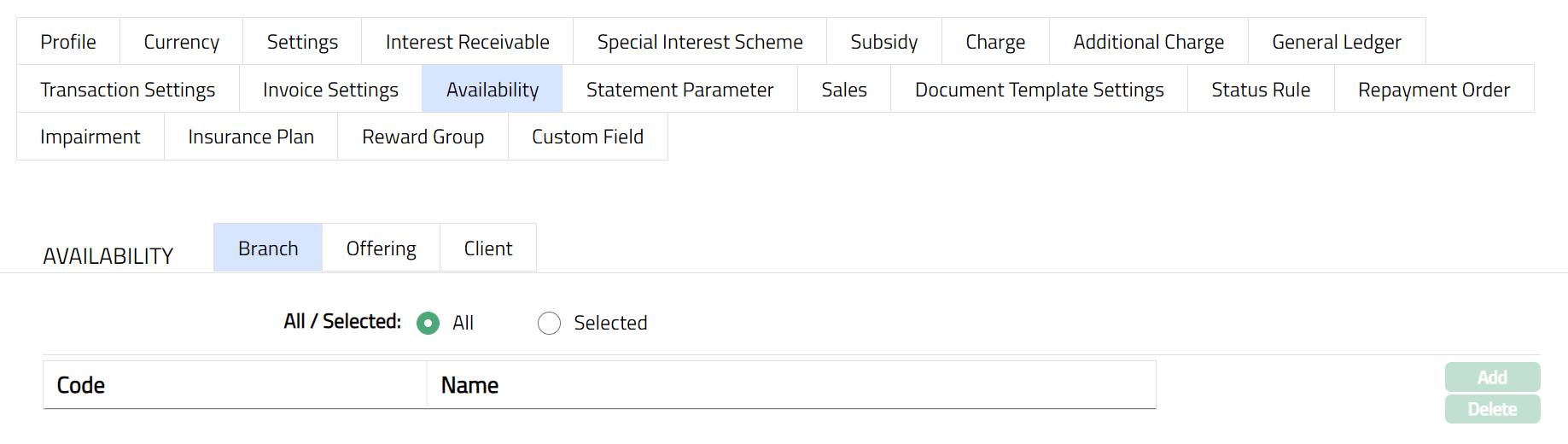Open Statement Parameter tab

679,90
